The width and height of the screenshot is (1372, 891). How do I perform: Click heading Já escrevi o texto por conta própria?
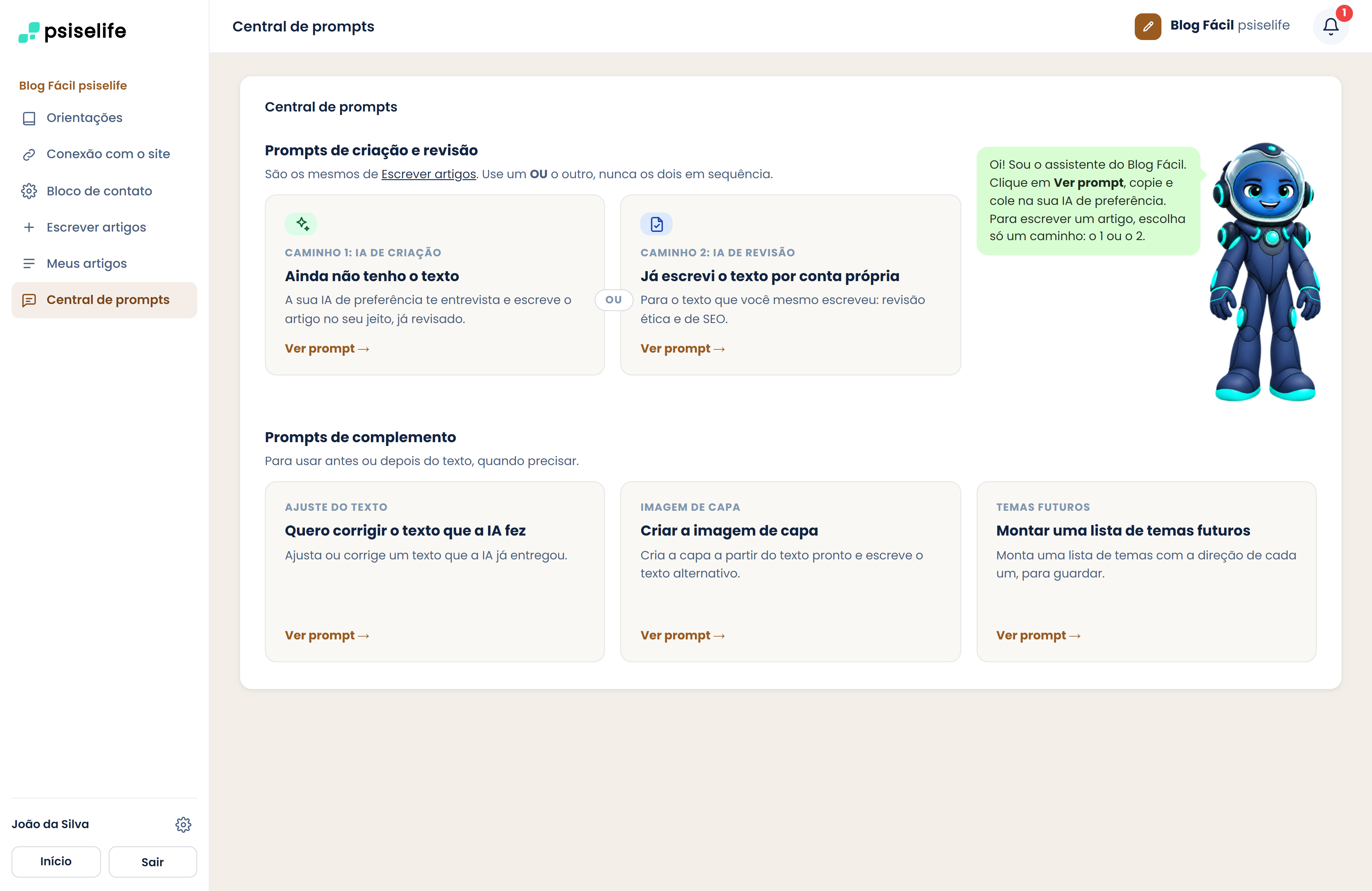pos(770,276)
